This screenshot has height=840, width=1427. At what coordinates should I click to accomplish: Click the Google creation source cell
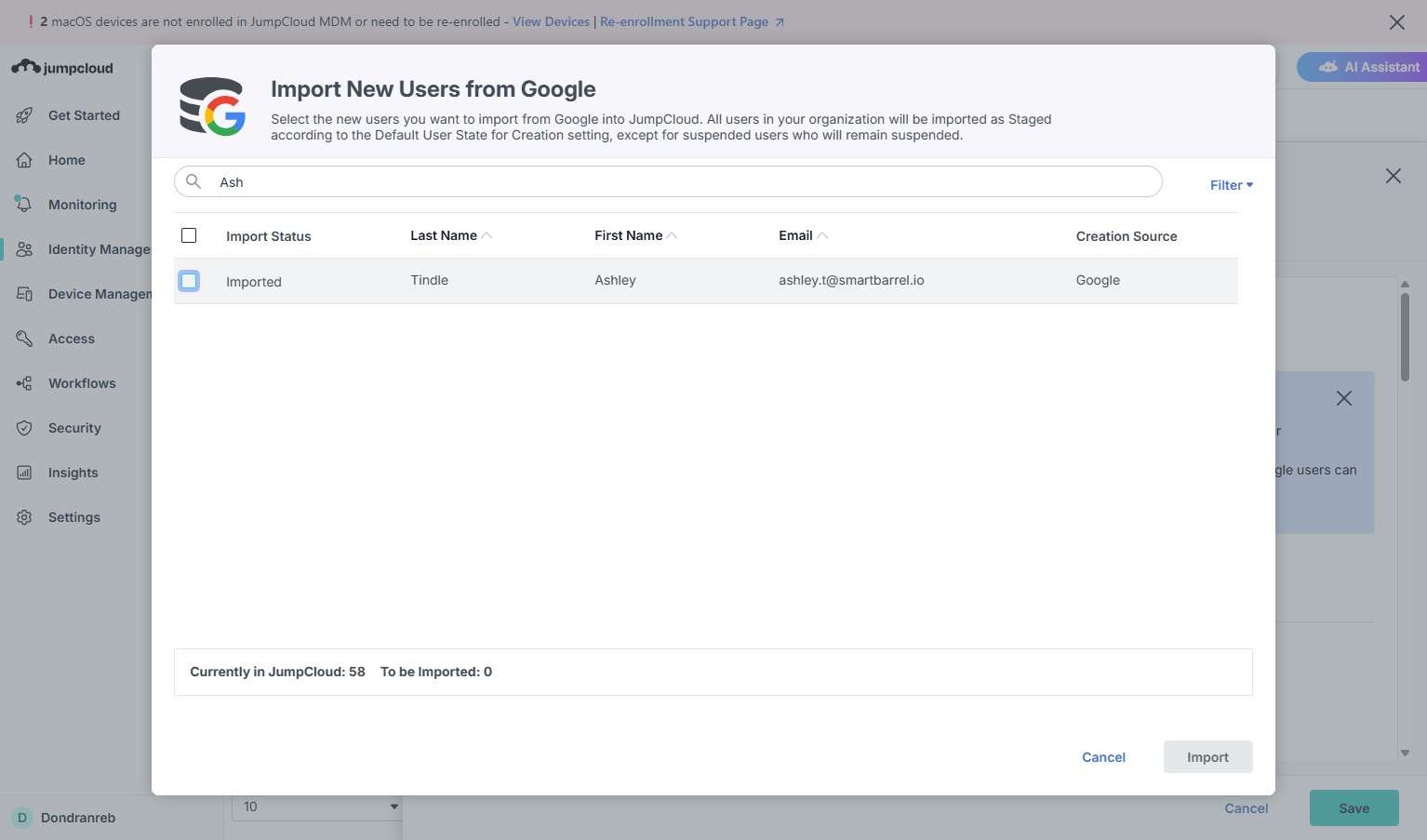(1098, 280)
